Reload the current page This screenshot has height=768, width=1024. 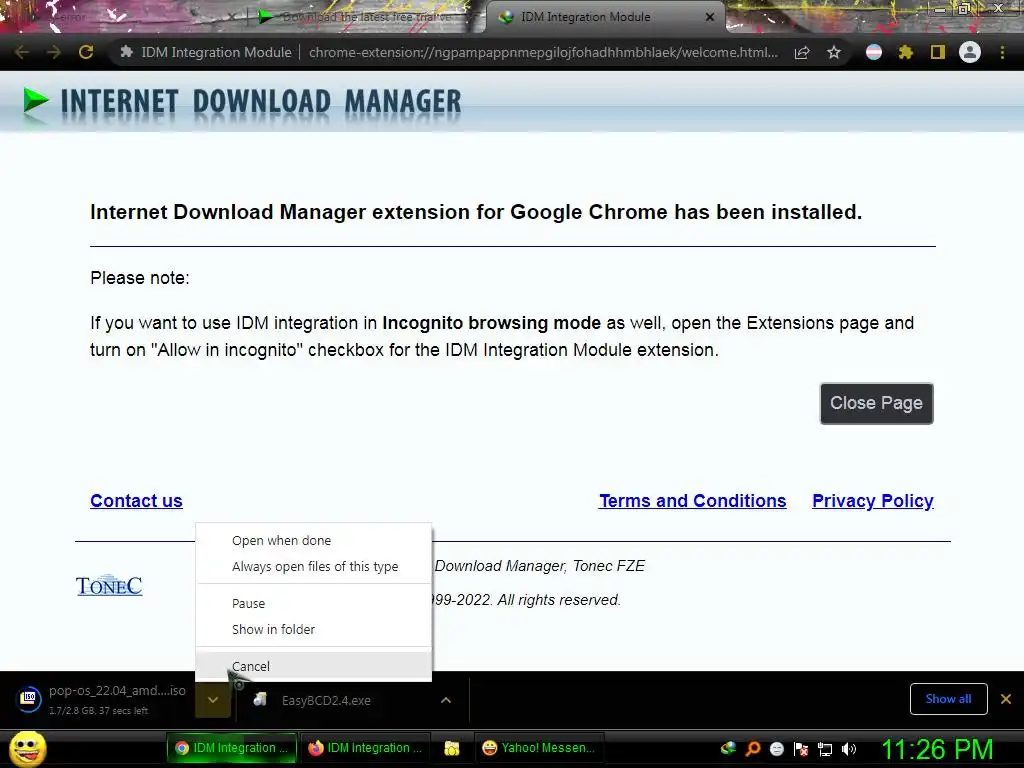pyautogui.click(x=86, y=52)
